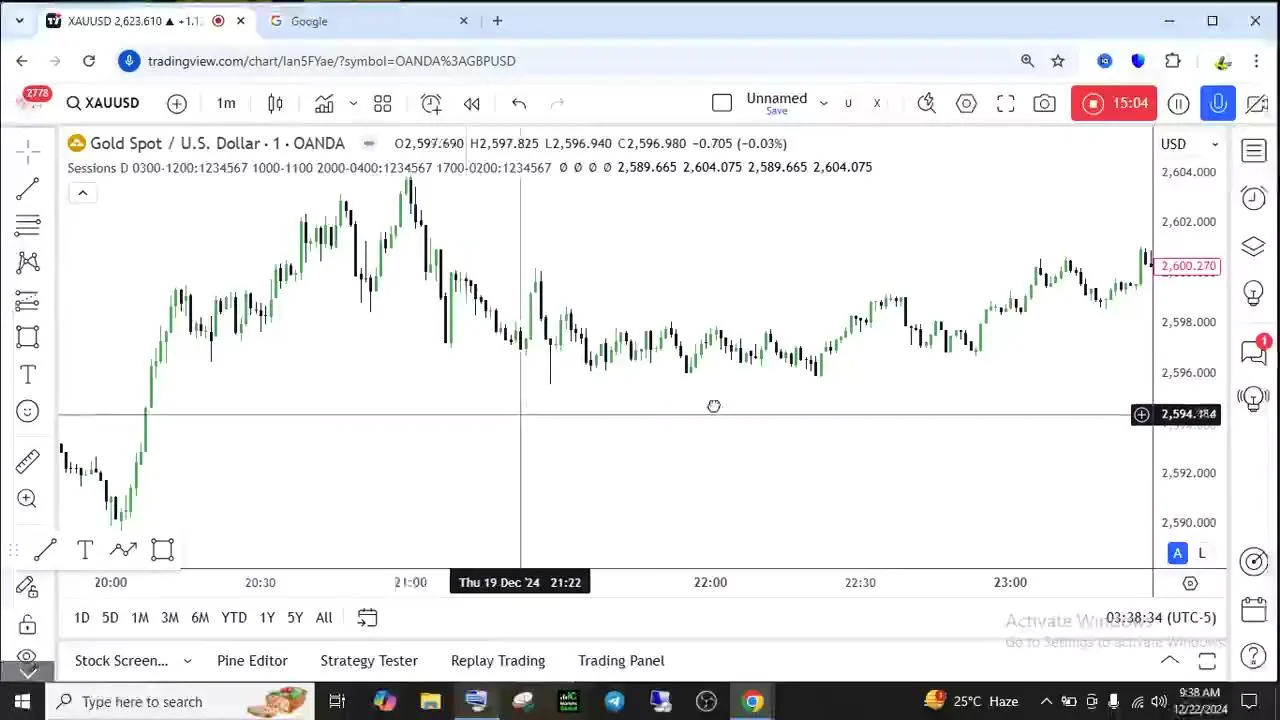Take a chart snapshot with camera icon

(1045, 103)
